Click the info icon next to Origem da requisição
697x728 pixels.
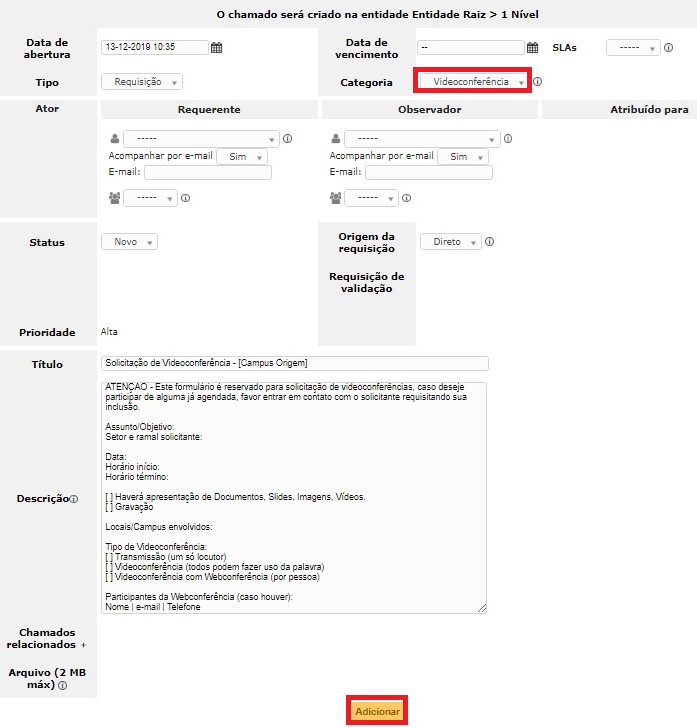point(490,242)
